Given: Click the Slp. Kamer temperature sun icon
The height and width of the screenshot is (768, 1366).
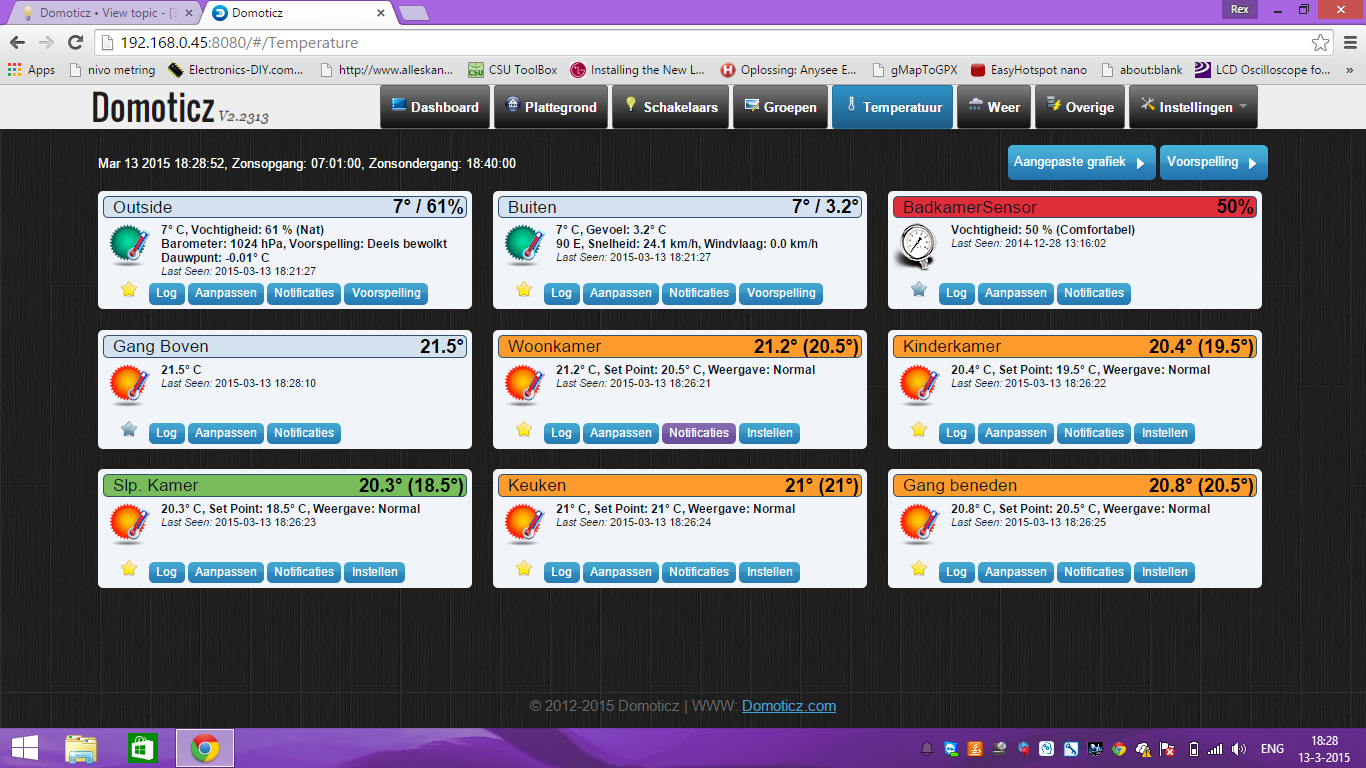Looking at the screenshot, I should tap(129, 524).
